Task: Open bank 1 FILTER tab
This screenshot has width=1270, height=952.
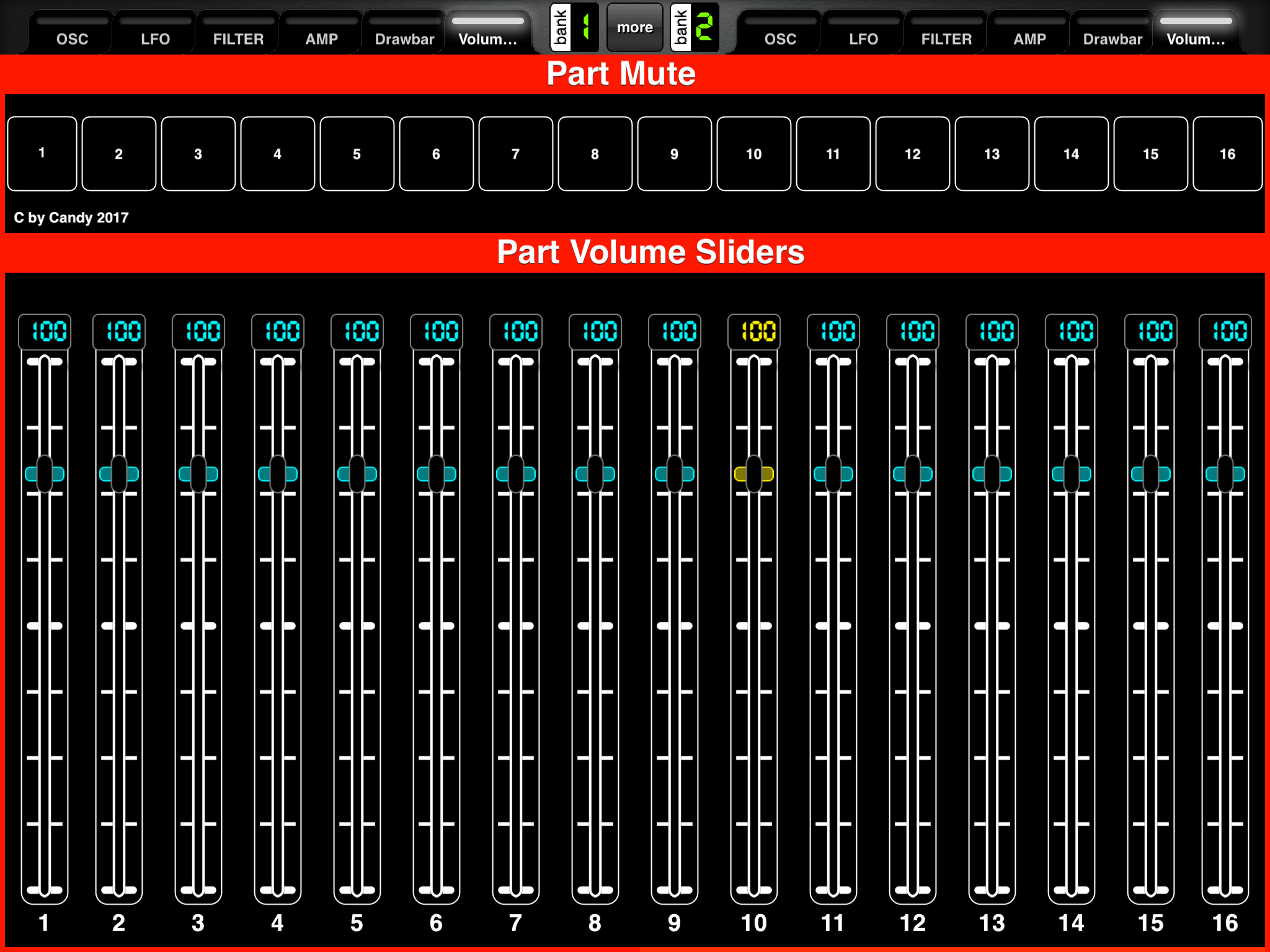Action: [x=238, y=32]
